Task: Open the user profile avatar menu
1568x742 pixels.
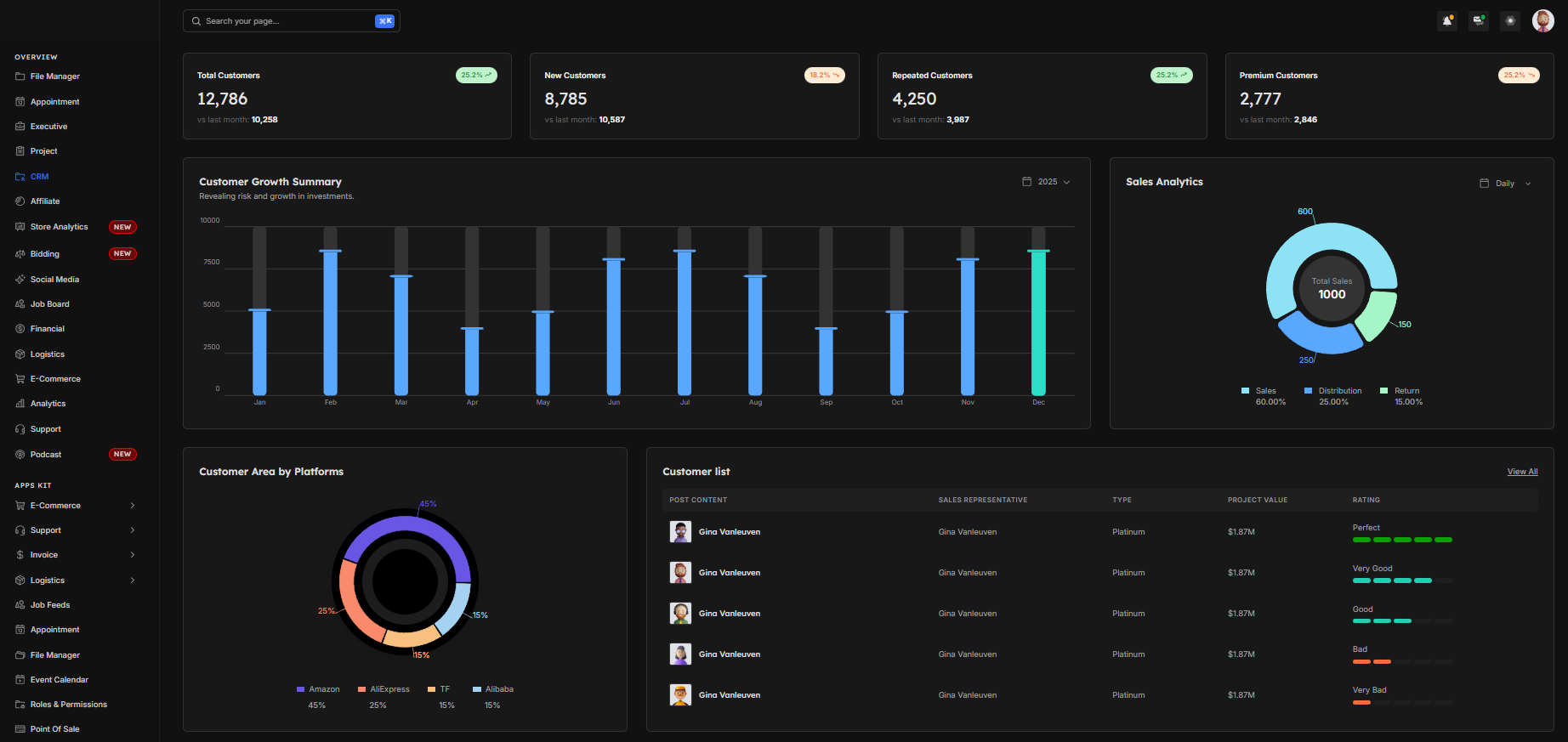Action: (1542, 21)
